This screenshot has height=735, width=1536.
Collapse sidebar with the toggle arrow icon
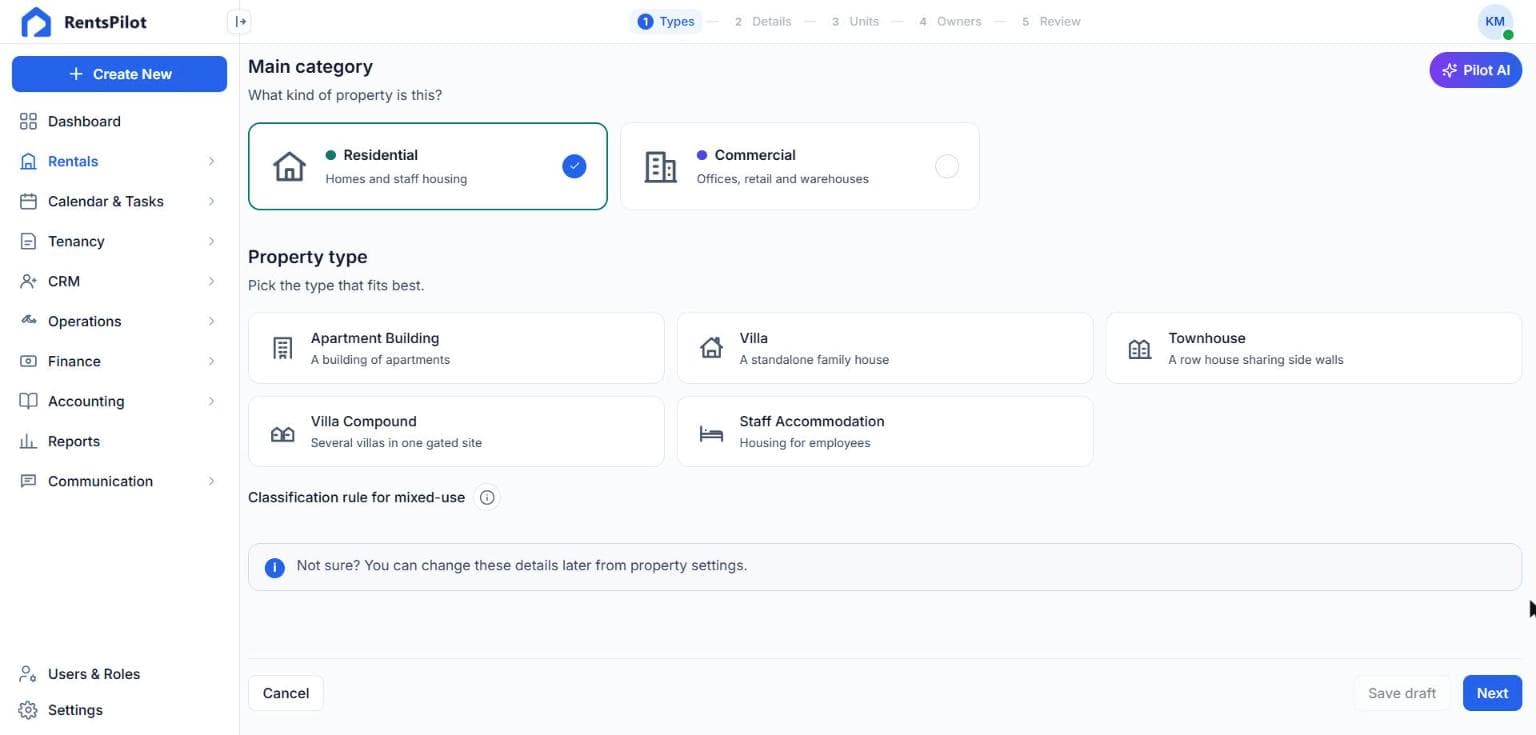tap(240, 21)
